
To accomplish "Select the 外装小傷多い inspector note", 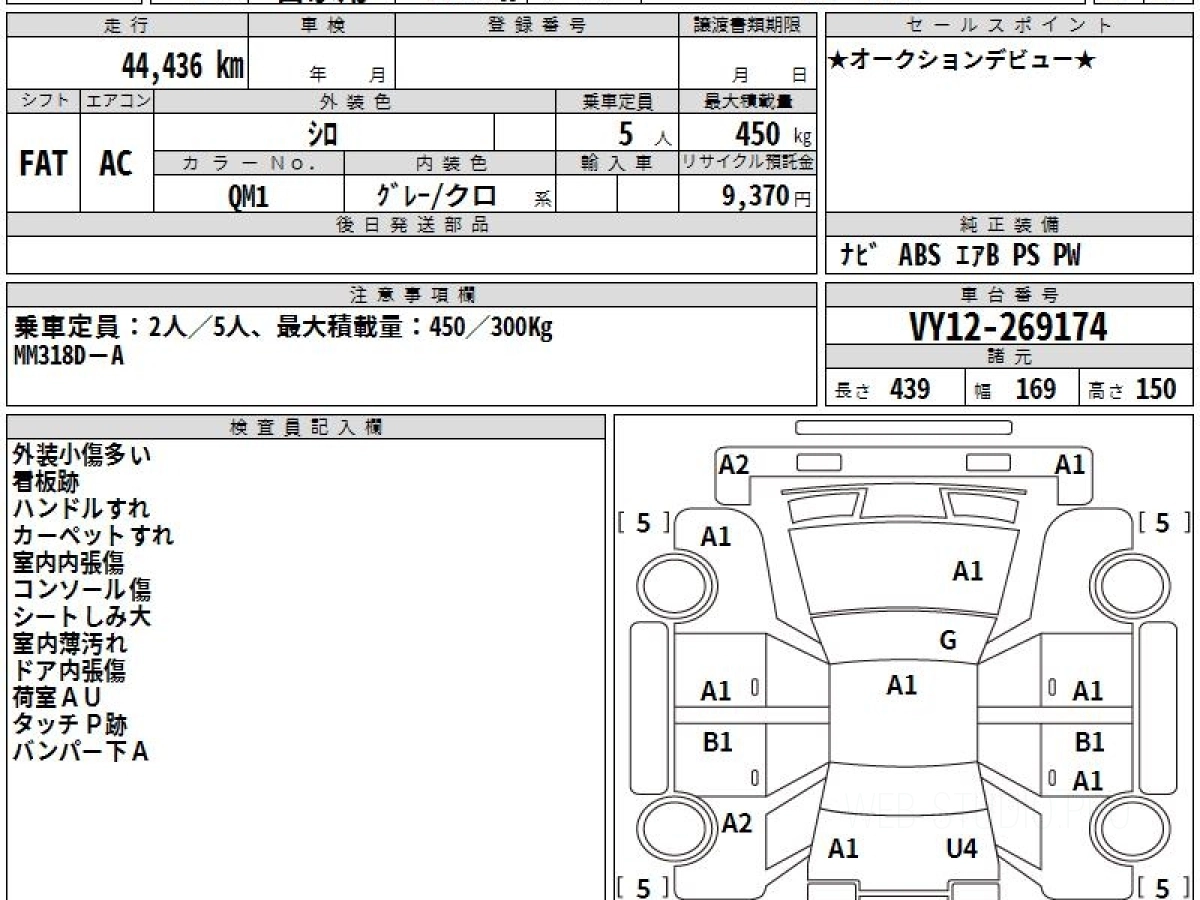I will pyautogui.click(x=83, y=455).
